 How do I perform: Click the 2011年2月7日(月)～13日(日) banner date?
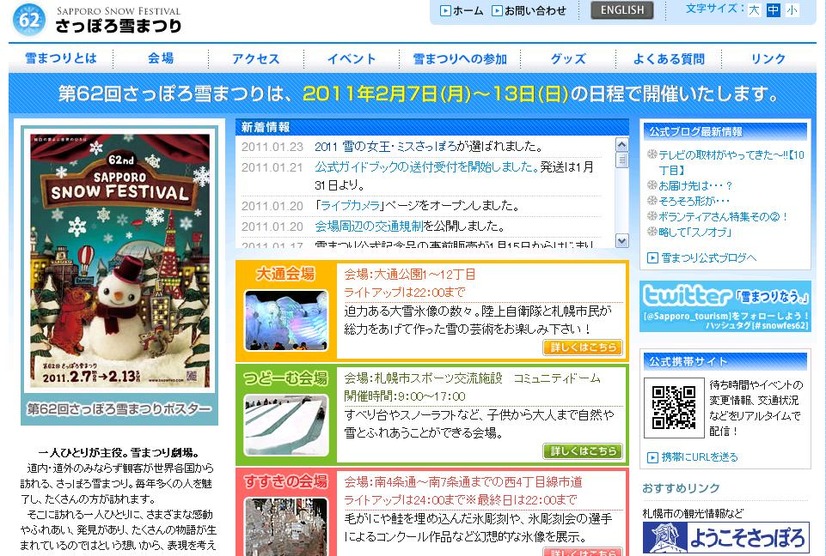pyautogui.click(x=435, y=94)
